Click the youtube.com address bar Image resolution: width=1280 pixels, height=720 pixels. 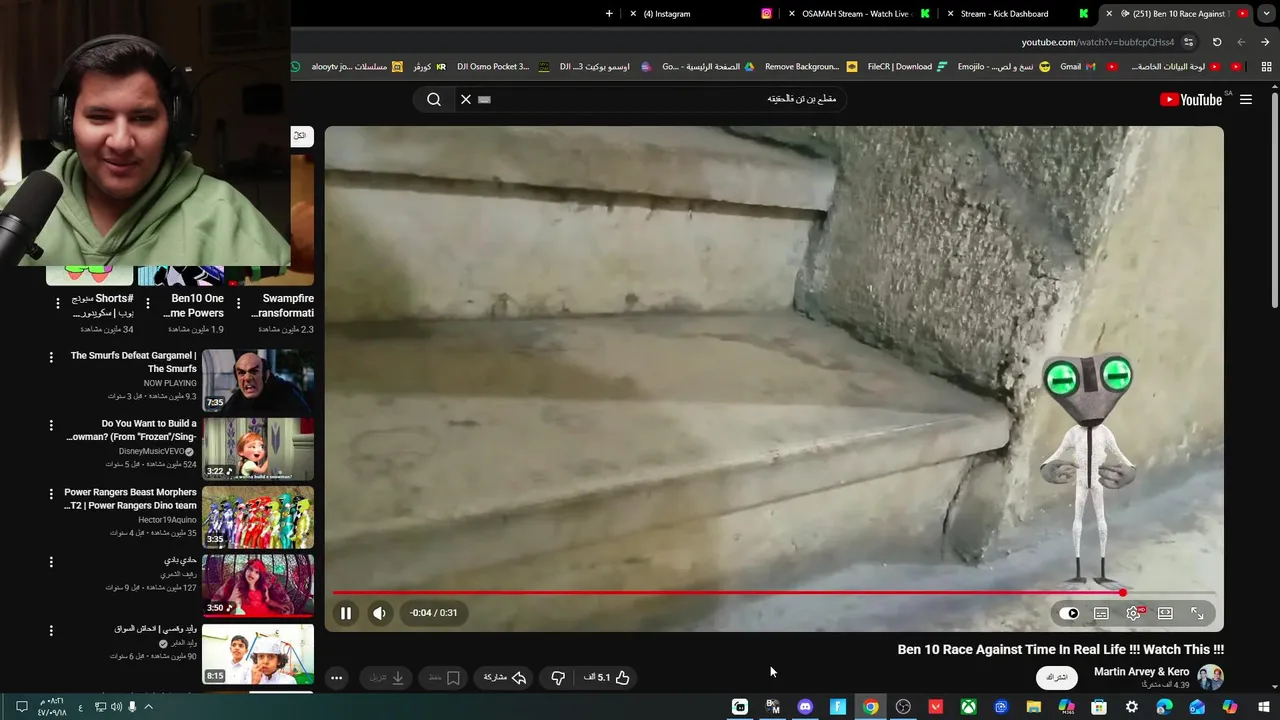click(x=1098, y=42)
